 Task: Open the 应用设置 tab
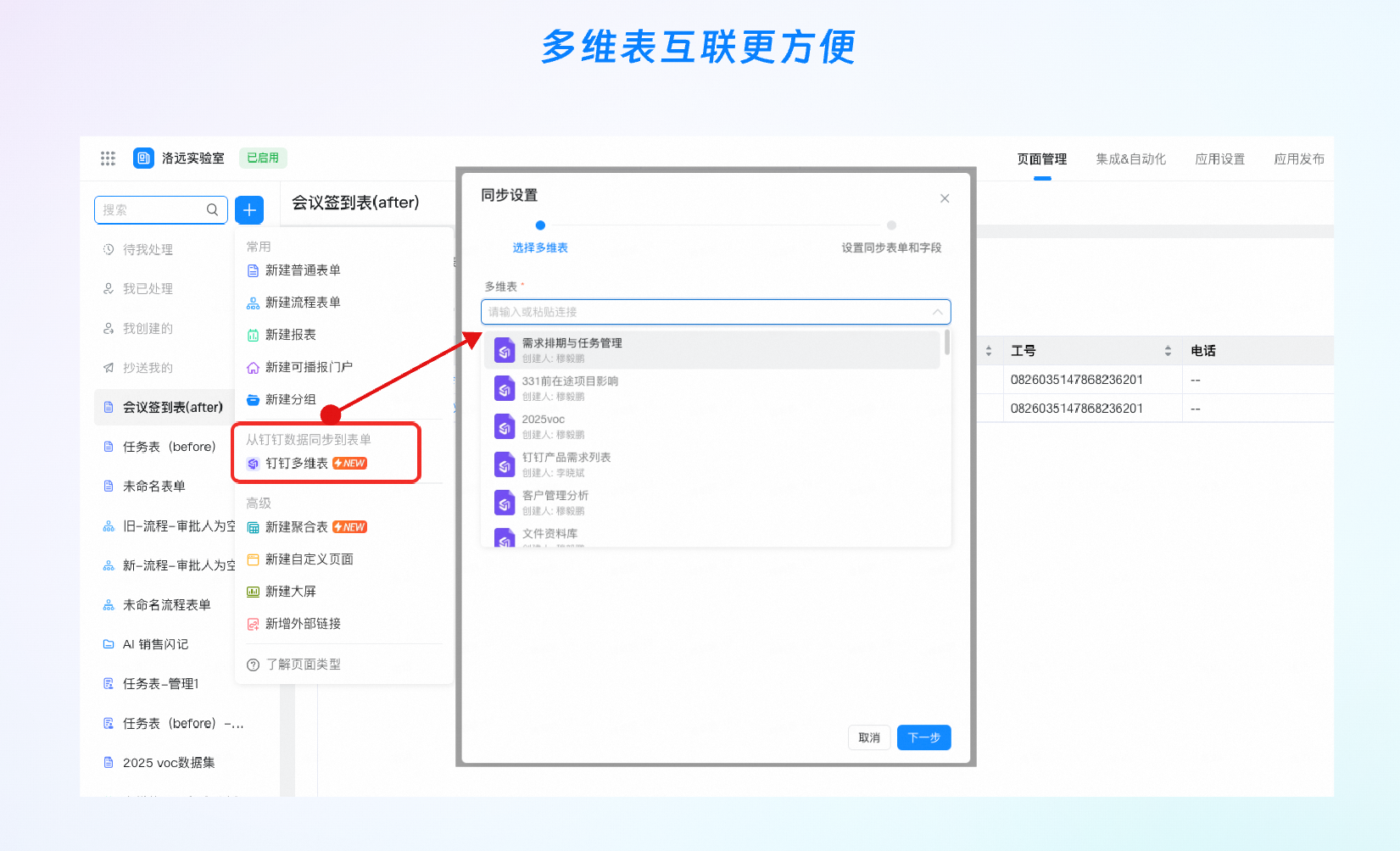click(1220, 159)
